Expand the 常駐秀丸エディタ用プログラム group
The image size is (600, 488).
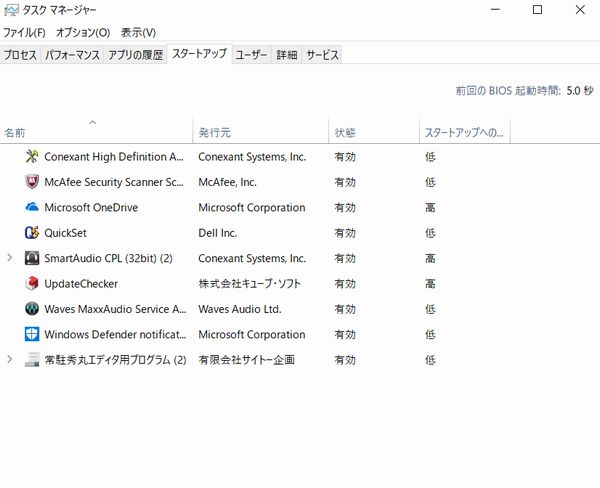tap(10, 360)
